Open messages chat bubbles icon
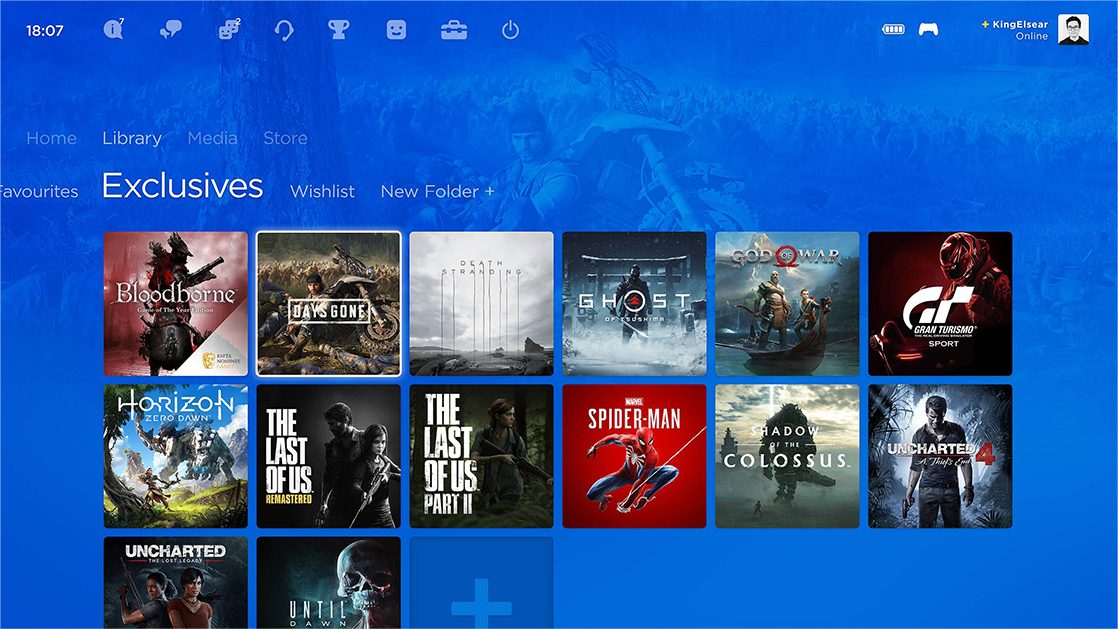This screenshot has width=1118, height=629. click(x=171, y=30)
